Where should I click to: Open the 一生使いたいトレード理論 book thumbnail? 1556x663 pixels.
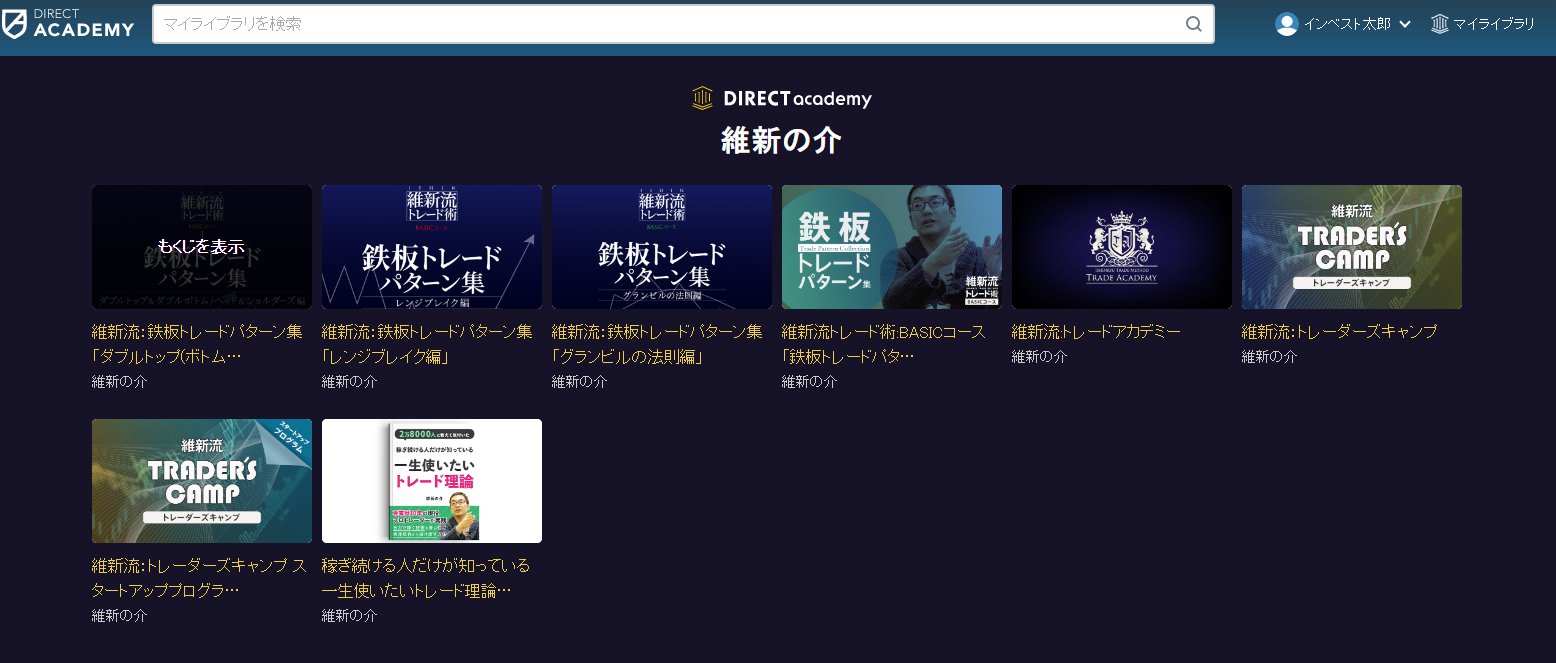(x=432, y=481)
